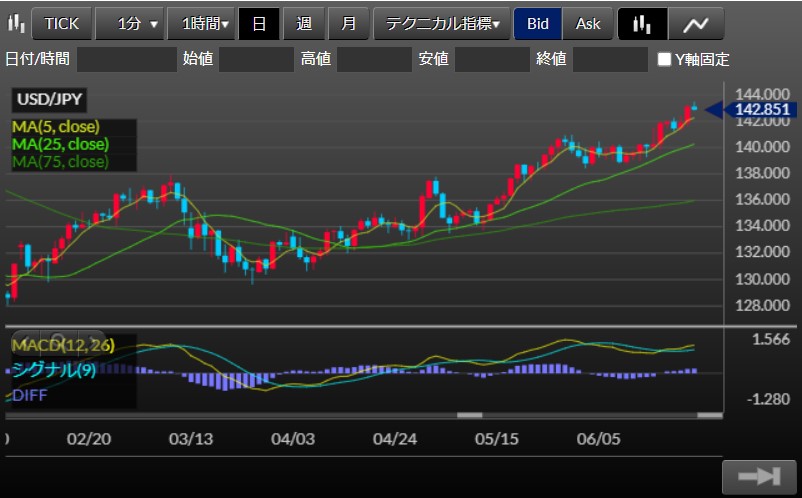The height and width of the screenshot is (498, 802).
Task: Open the テクニカル指標 indicators dropdown
Action: tap(442, 24)
